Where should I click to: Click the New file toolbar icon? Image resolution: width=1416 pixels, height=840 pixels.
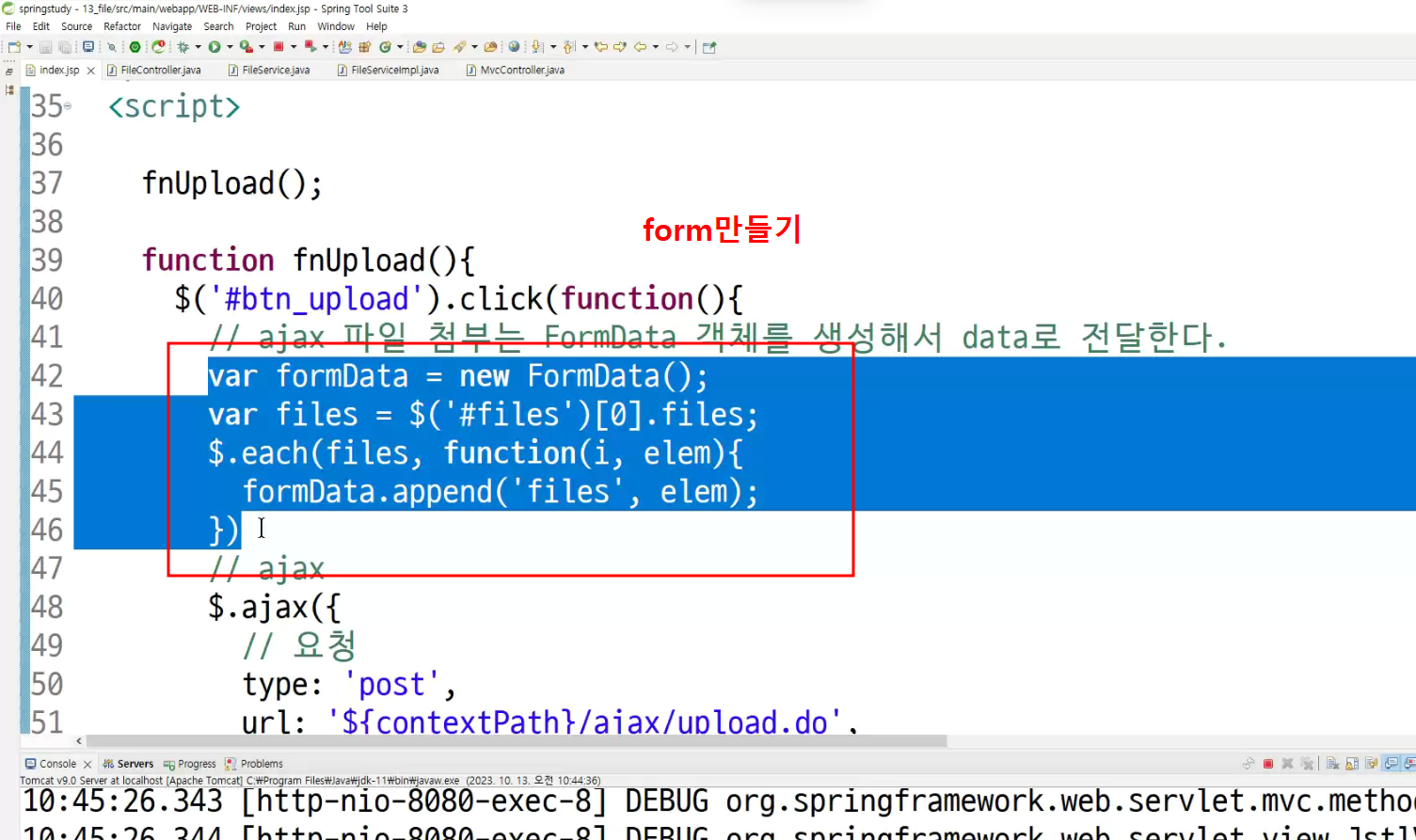[x=14, y=47]
